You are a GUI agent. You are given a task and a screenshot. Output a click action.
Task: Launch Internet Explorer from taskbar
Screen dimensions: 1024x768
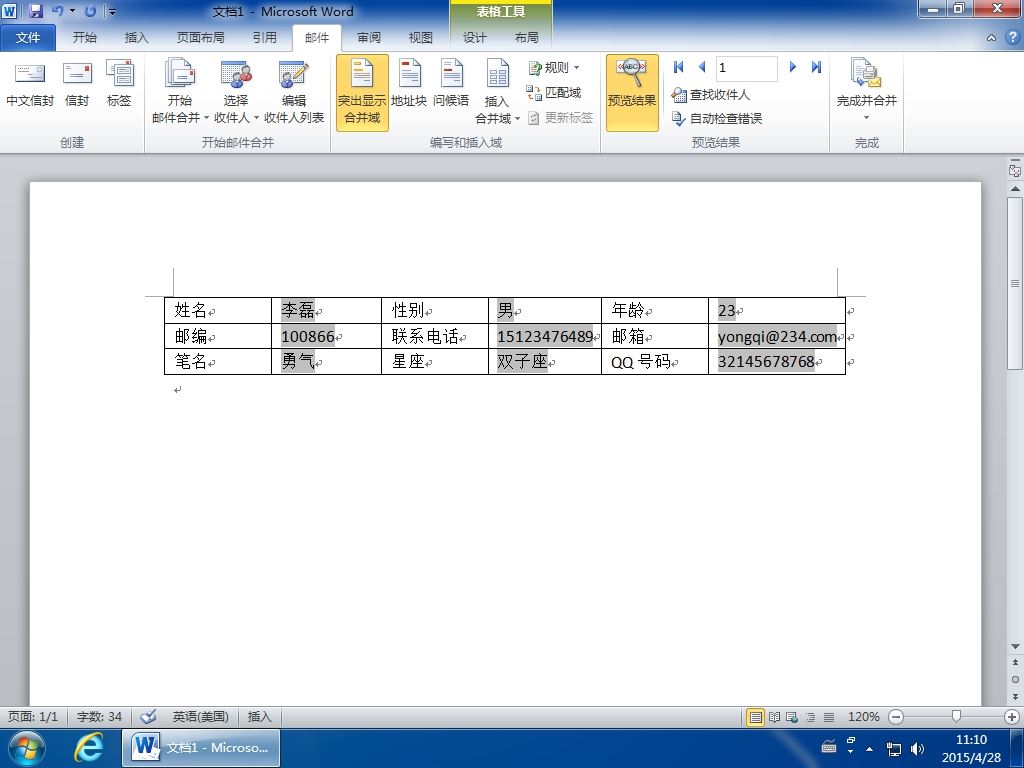tap(88, 747)
